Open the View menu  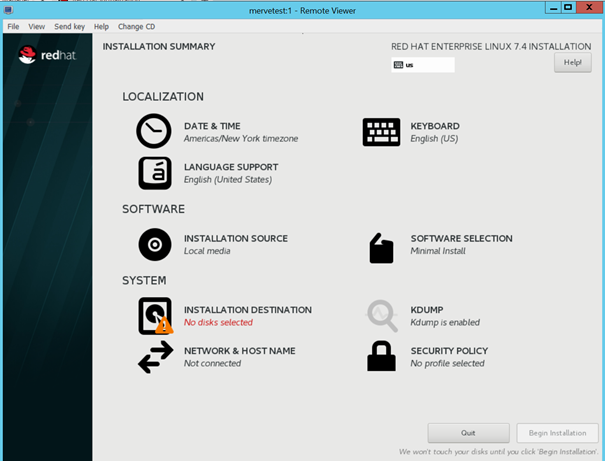click(x=37, y=27)
